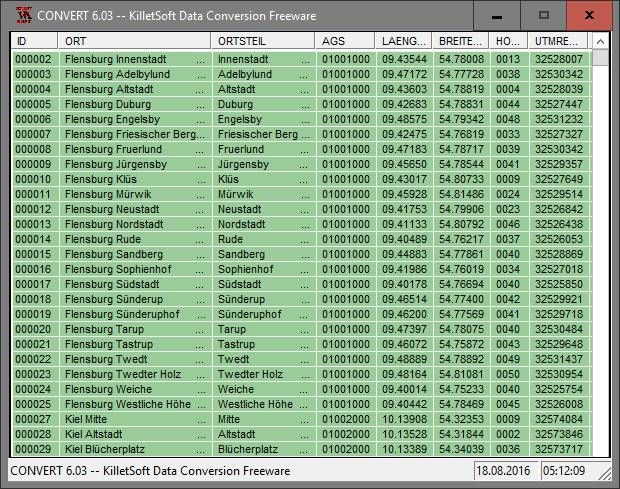Click ORTSTEIL cell 'Duburg'
Screen dimensions: 620x489
(x=264, y=104)
